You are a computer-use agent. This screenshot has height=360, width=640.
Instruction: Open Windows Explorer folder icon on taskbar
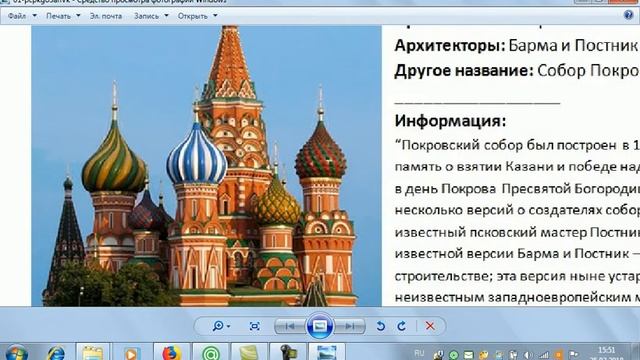[93, 353]
